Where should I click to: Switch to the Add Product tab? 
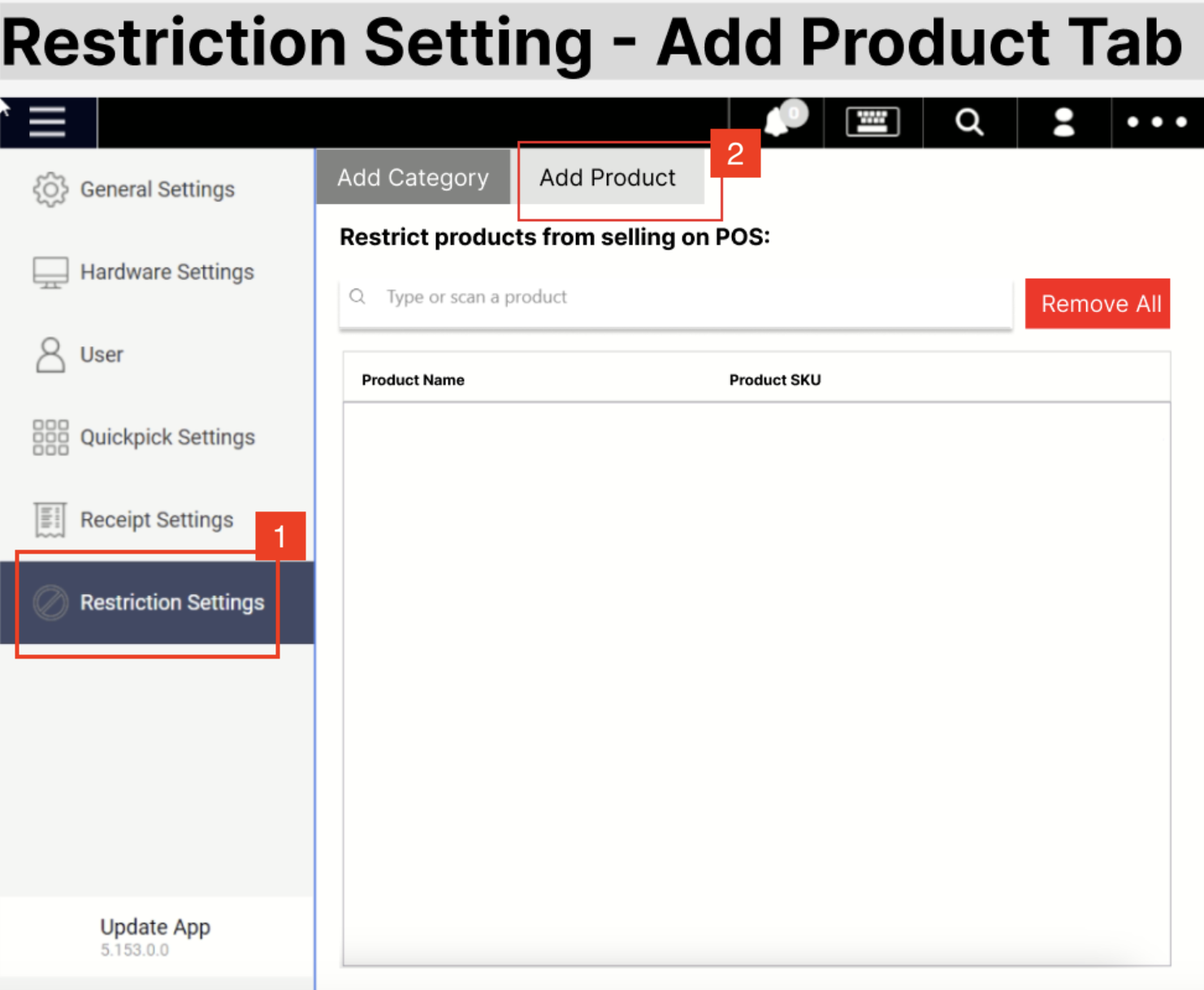click(x=608, y=177)
